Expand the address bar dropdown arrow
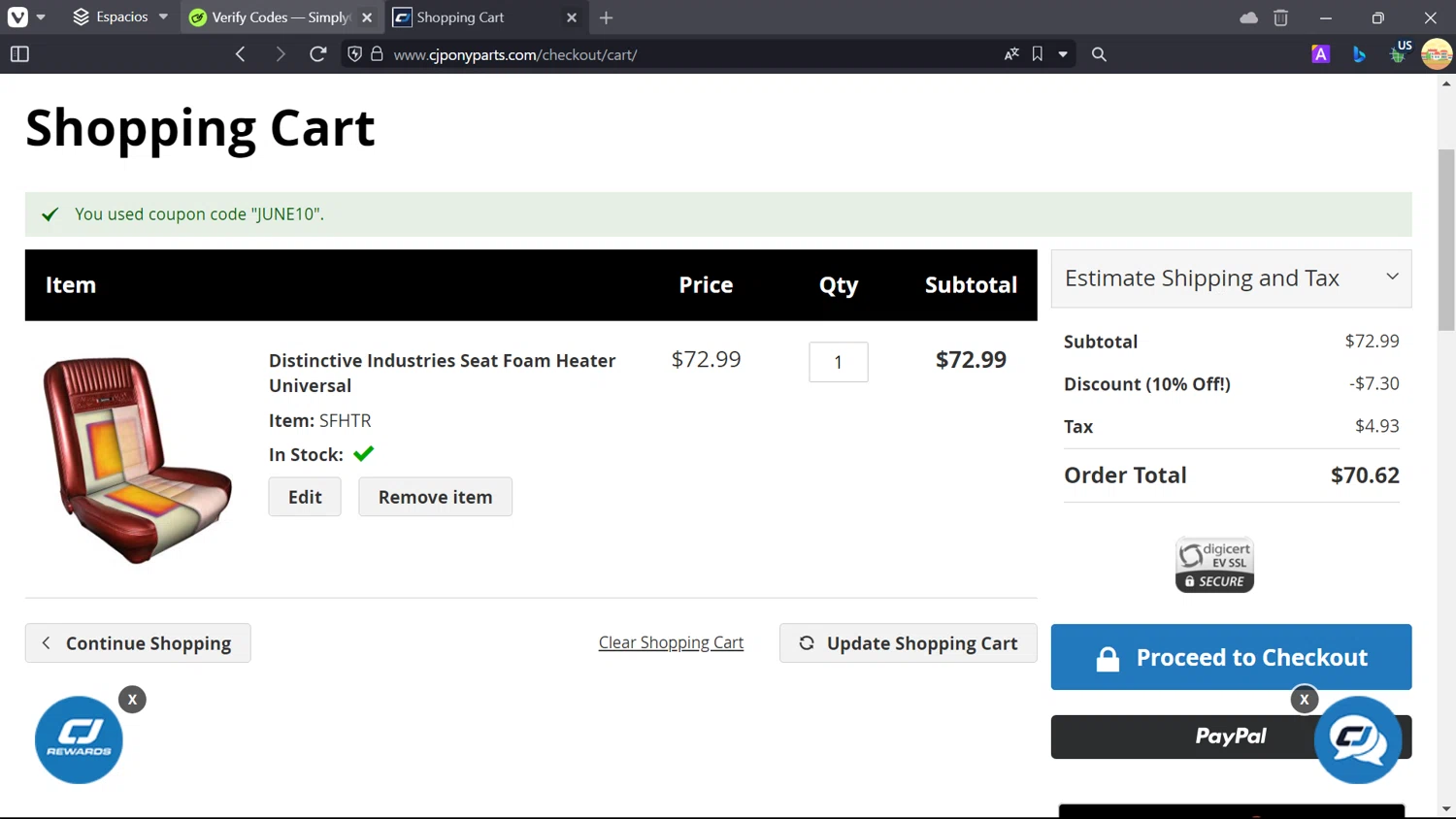The height and width of the screenshot is (819, 1456). point(1063,54)
